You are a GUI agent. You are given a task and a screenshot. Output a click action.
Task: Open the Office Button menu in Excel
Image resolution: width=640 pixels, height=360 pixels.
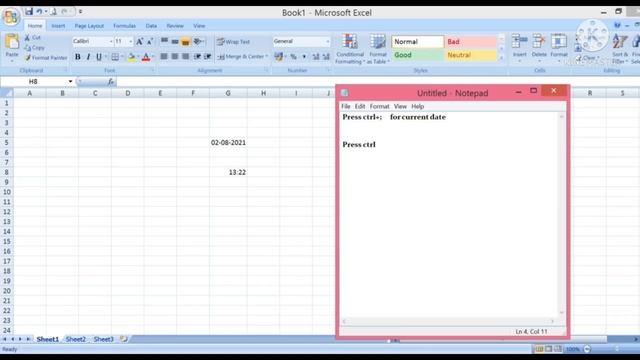pos(11,17)
